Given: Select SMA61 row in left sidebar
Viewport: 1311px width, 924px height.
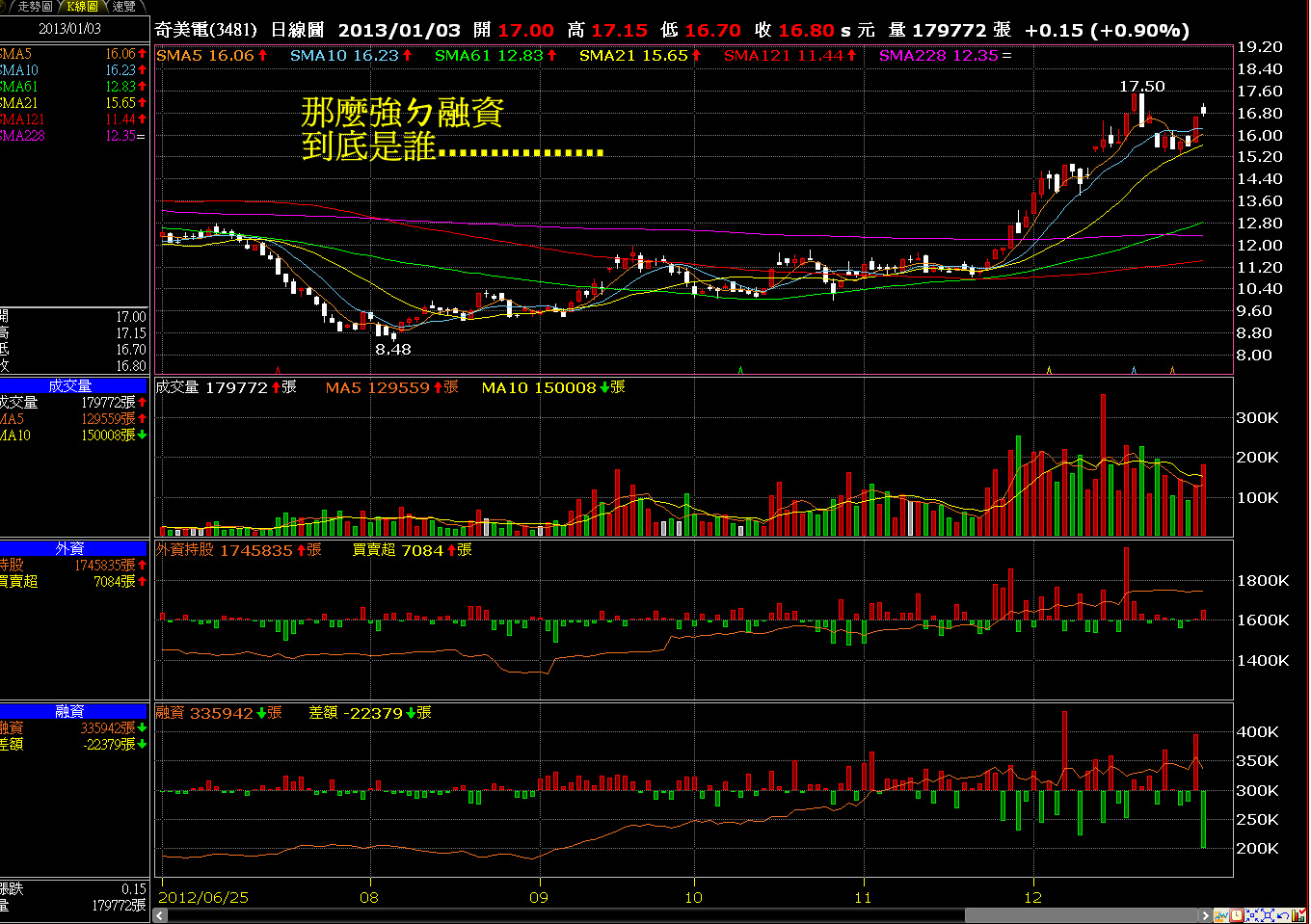Looking at the screenshot, I should click(x=73, y=87).
